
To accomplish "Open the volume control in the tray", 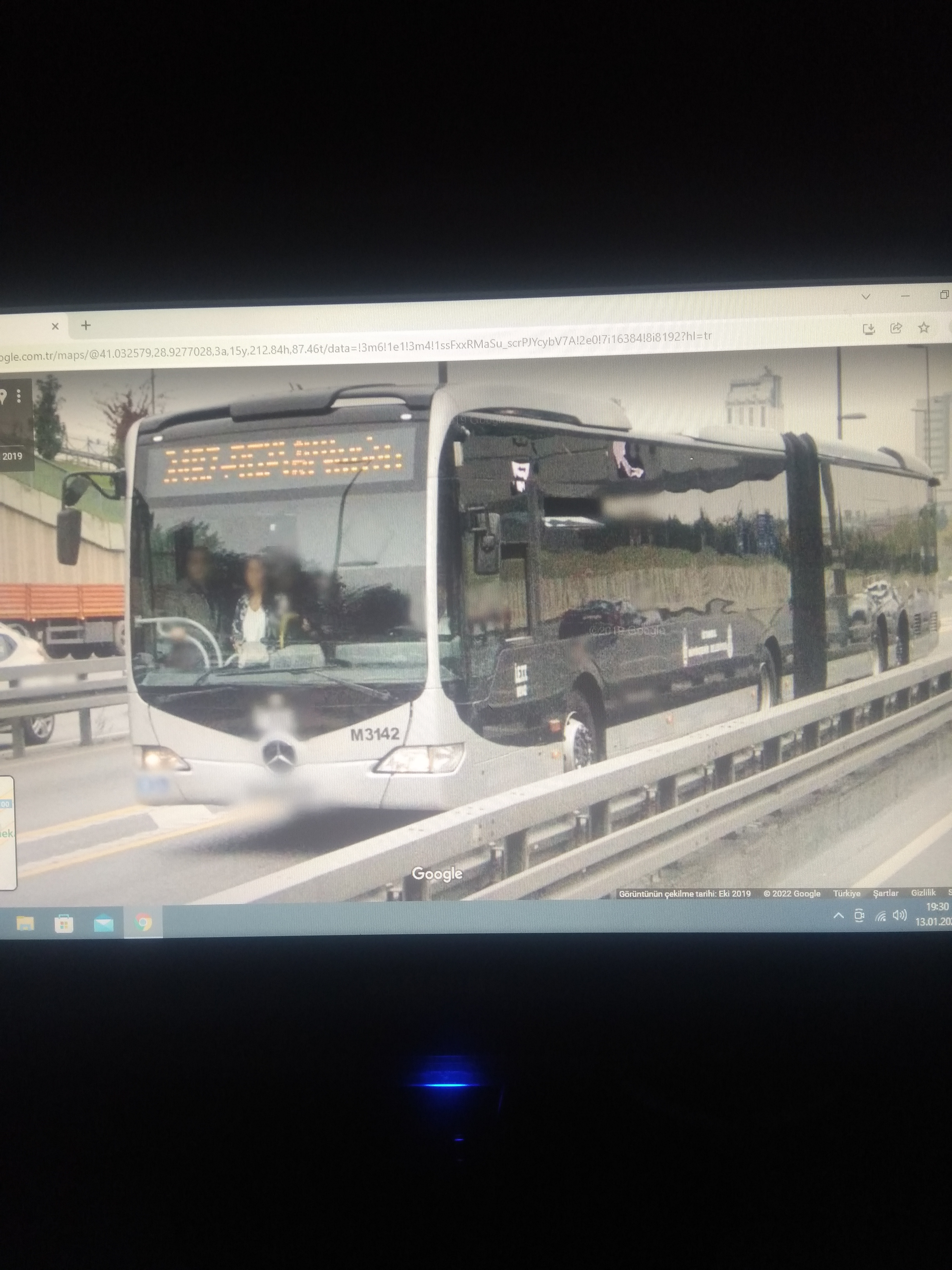I will 899,915.
